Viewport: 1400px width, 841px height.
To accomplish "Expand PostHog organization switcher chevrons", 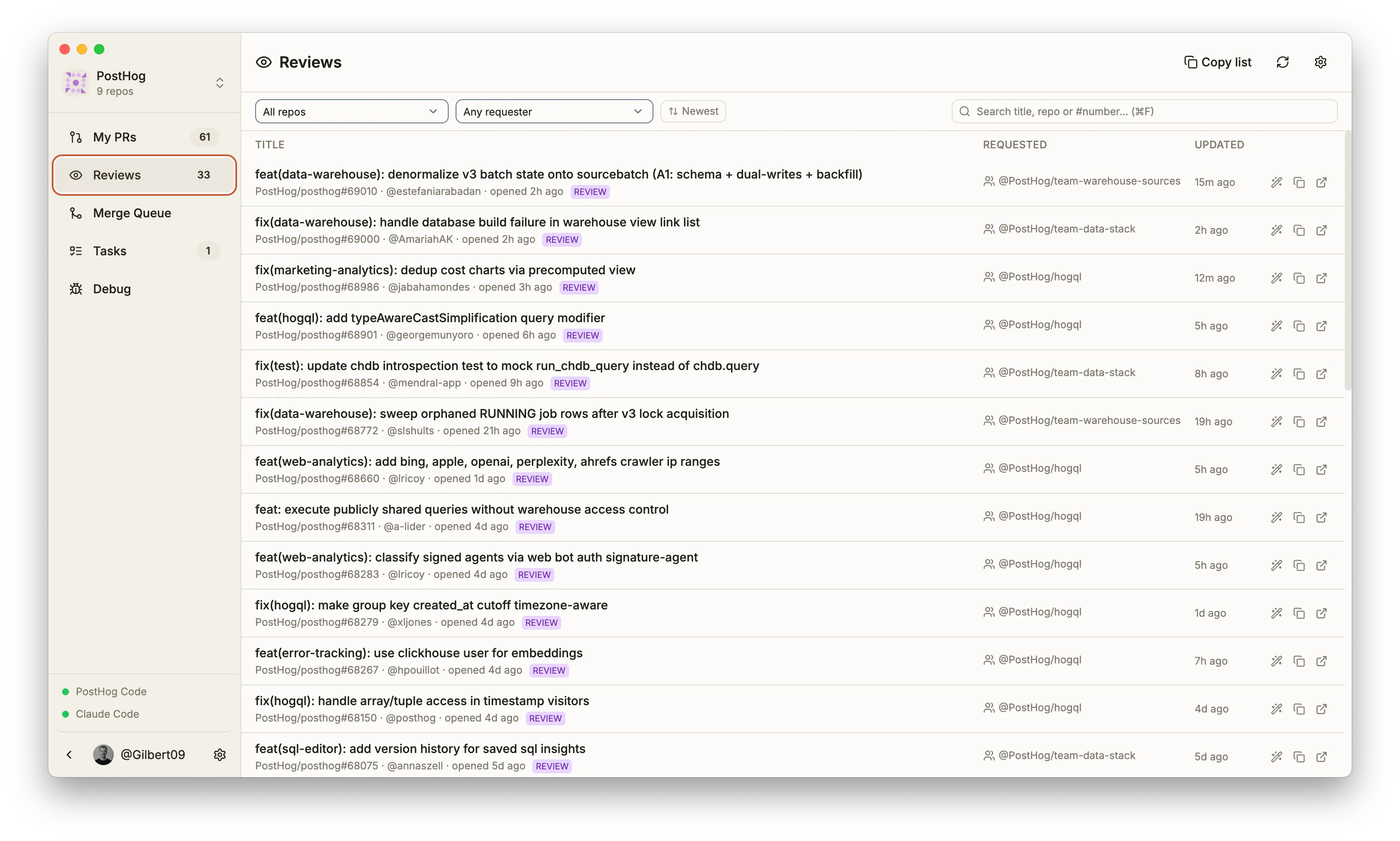I will 220,83.
